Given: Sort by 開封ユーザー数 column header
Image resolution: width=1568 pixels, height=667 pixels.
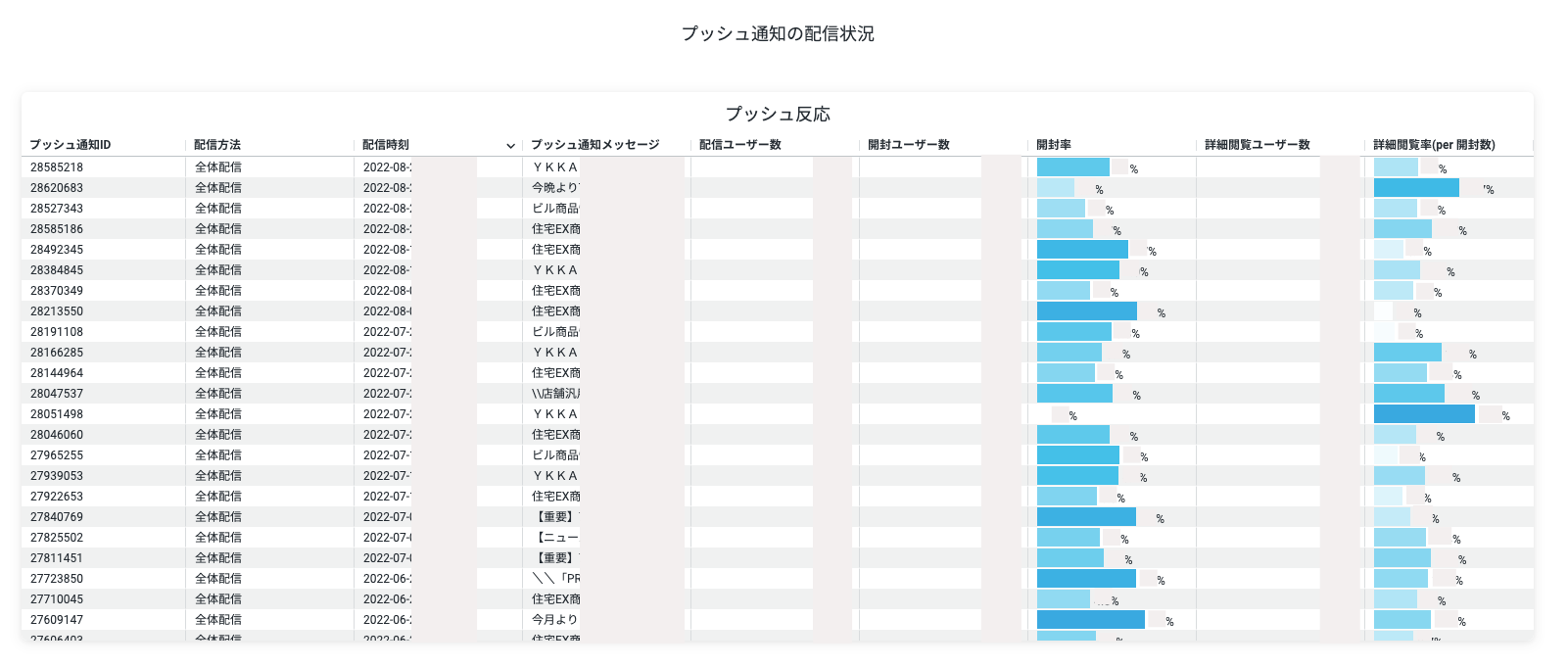Looking at the screenshot, I should [909, 145].
